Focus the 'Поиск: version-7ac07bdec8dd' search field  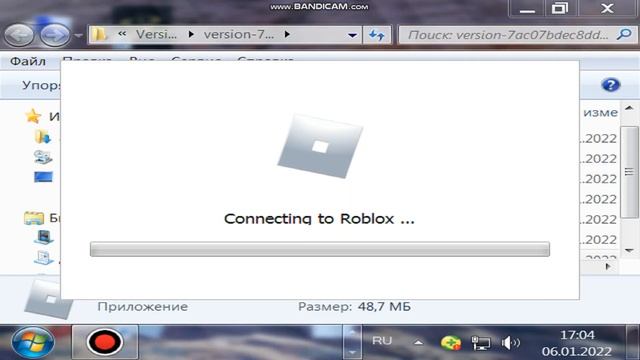coord(508,35)
